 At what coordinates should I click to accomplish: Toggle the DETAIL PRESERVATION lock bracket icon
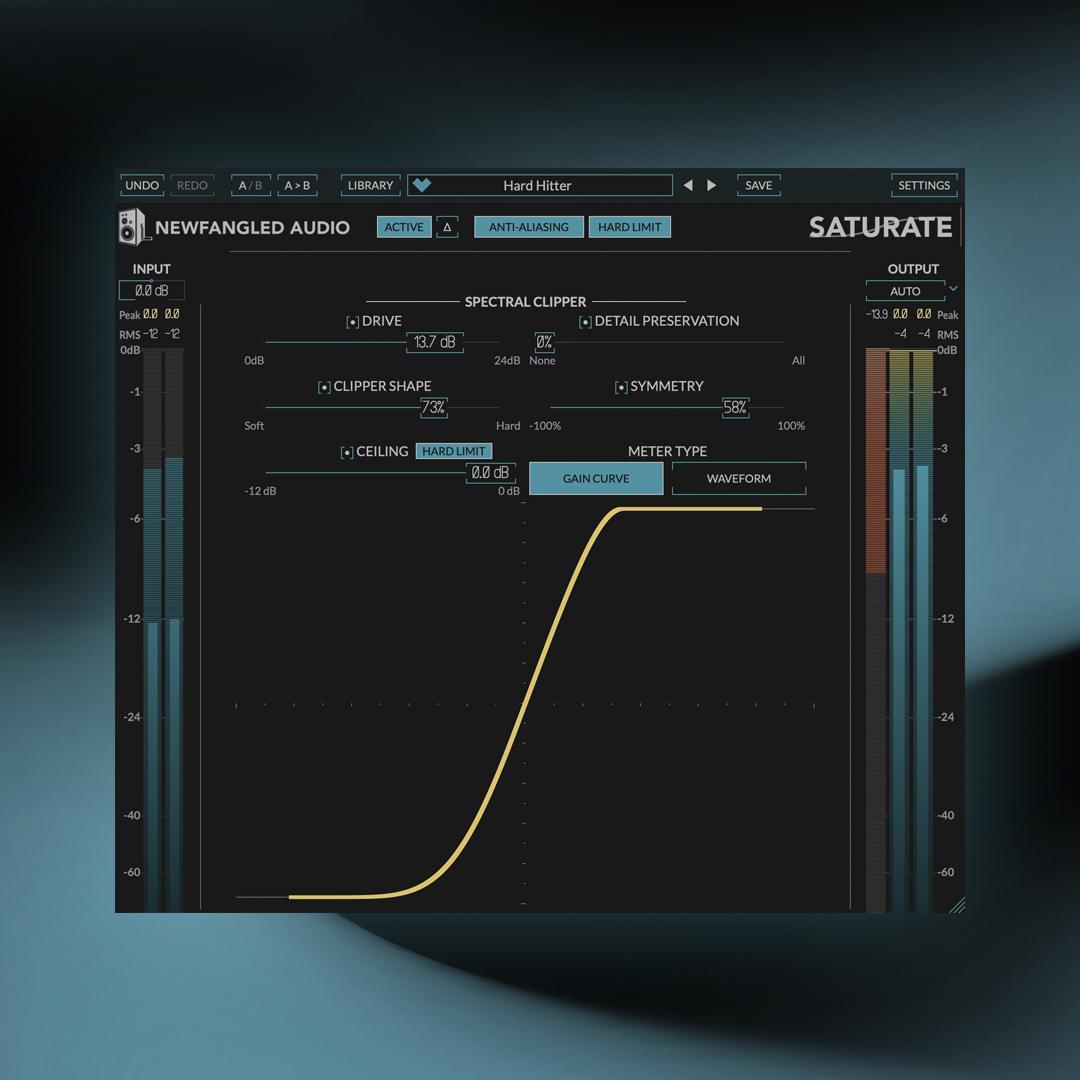click(x=585, y=322)
